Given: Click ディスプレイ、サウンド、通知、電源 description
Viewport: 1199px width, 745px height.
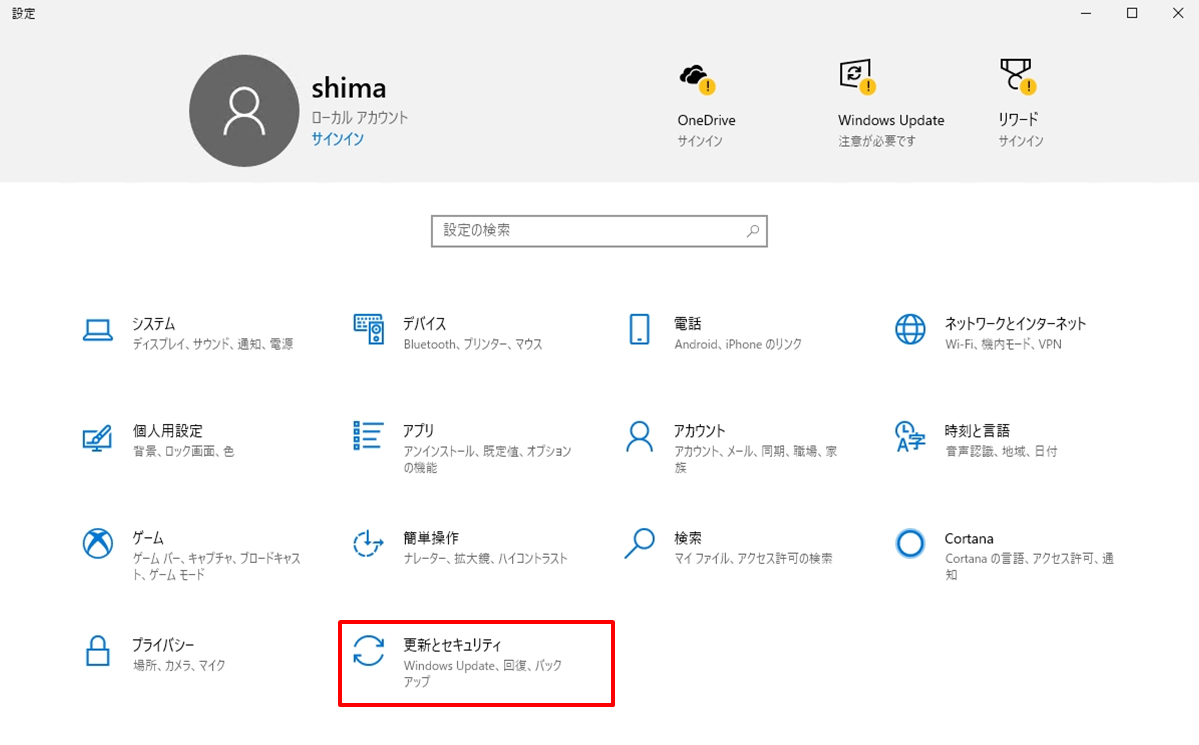Looking at the screenshot, I should click(x=213, y=344).
